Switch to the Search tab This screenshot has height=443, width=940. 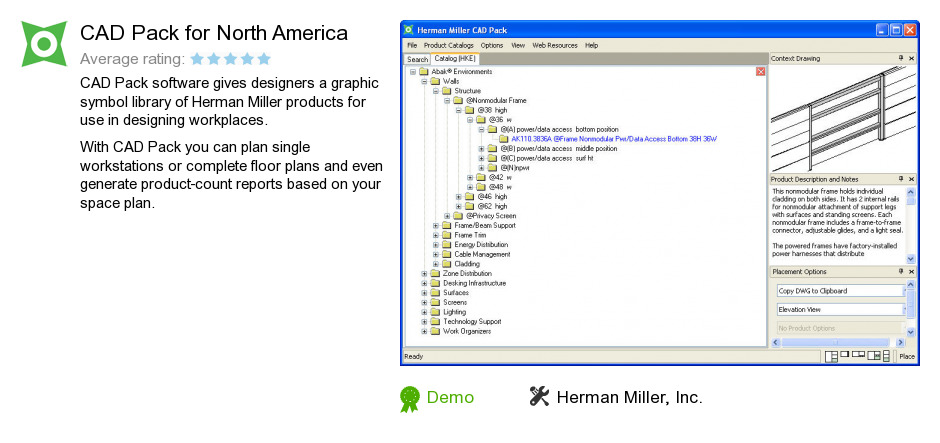coord(417,59)
